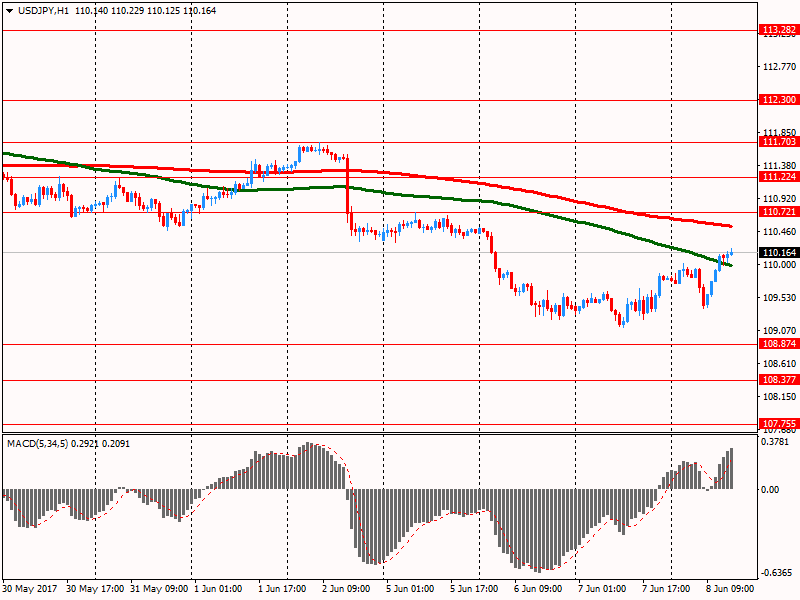
Task: Click the 110.460 price scale value
Action: tap(779, 232)
